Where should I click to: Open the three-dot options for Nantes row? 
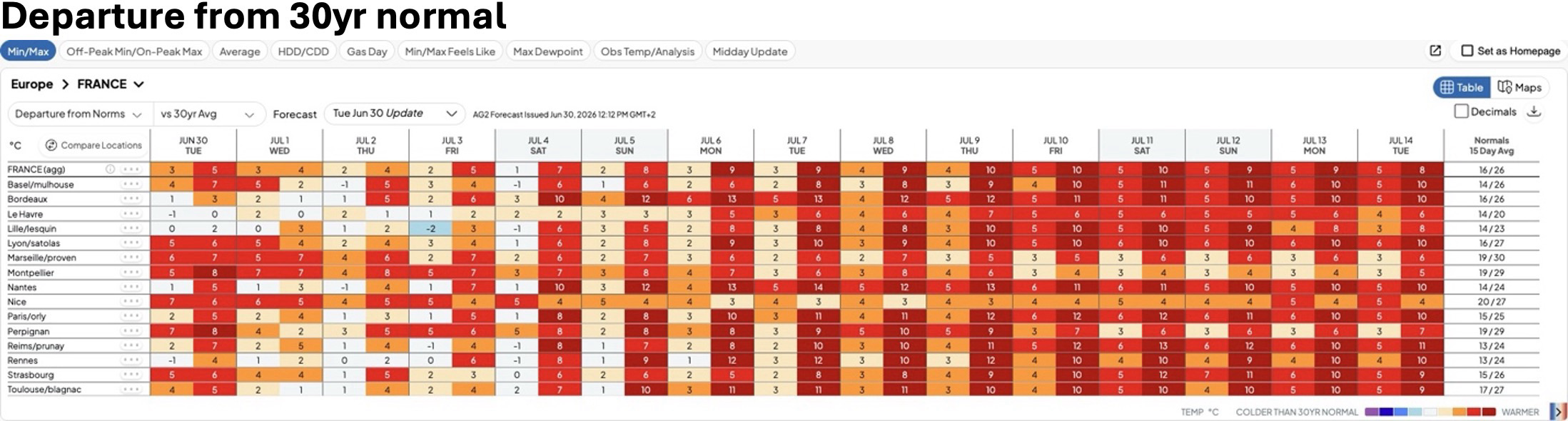pyautogui.click(x=131, y=287)
